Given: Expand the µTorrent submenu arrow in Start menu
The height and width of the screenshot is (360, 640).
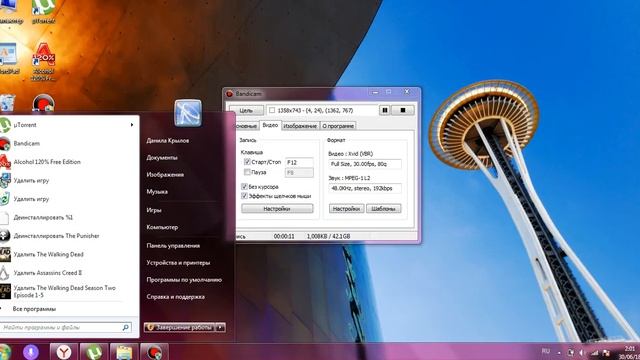Looking at the screenshot, I should (x=132, y=125).
